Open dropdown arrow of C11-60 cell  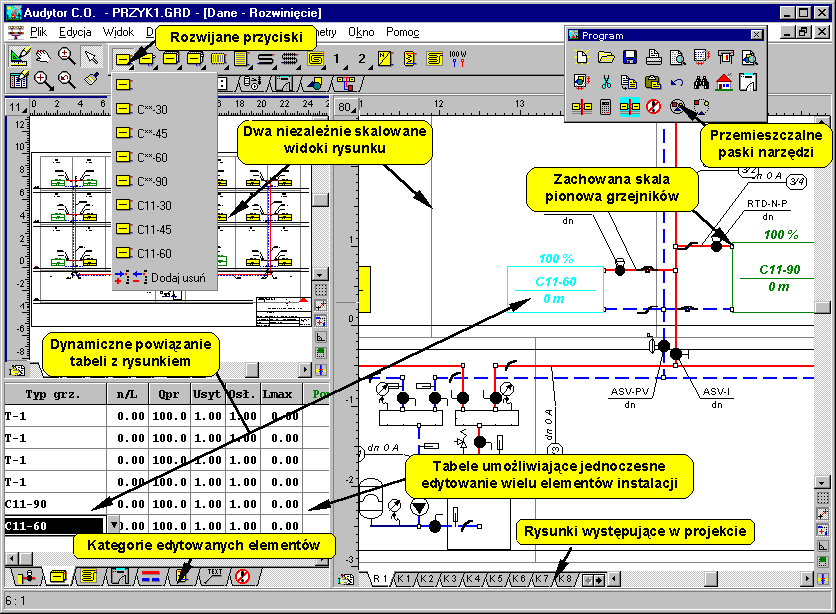[114, 524]
